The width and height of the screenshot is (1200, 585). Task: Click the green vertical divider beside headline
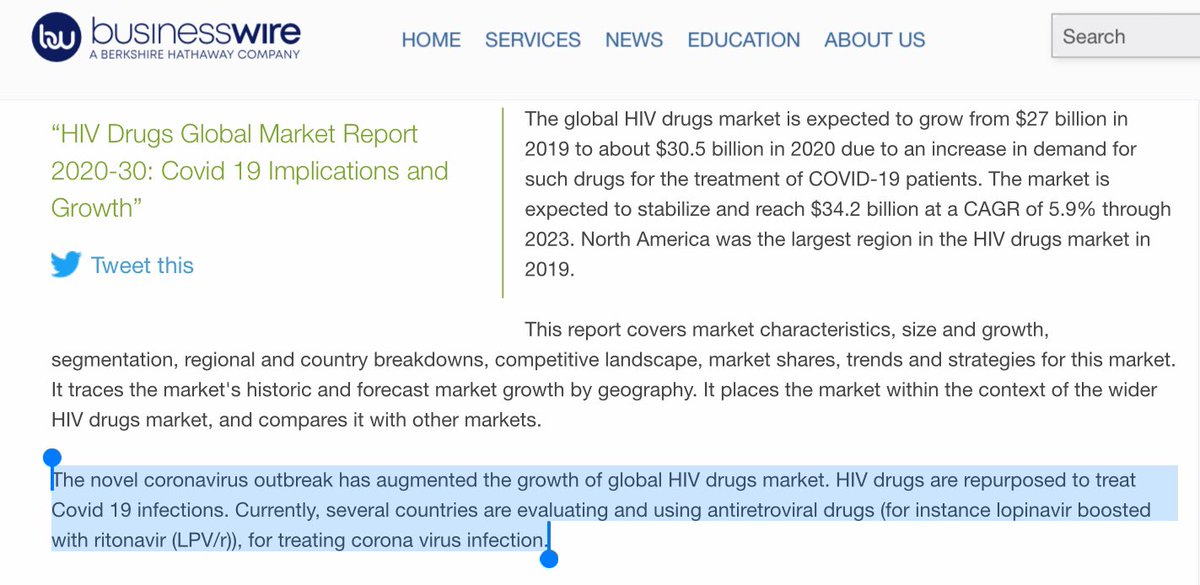[503, 201]
